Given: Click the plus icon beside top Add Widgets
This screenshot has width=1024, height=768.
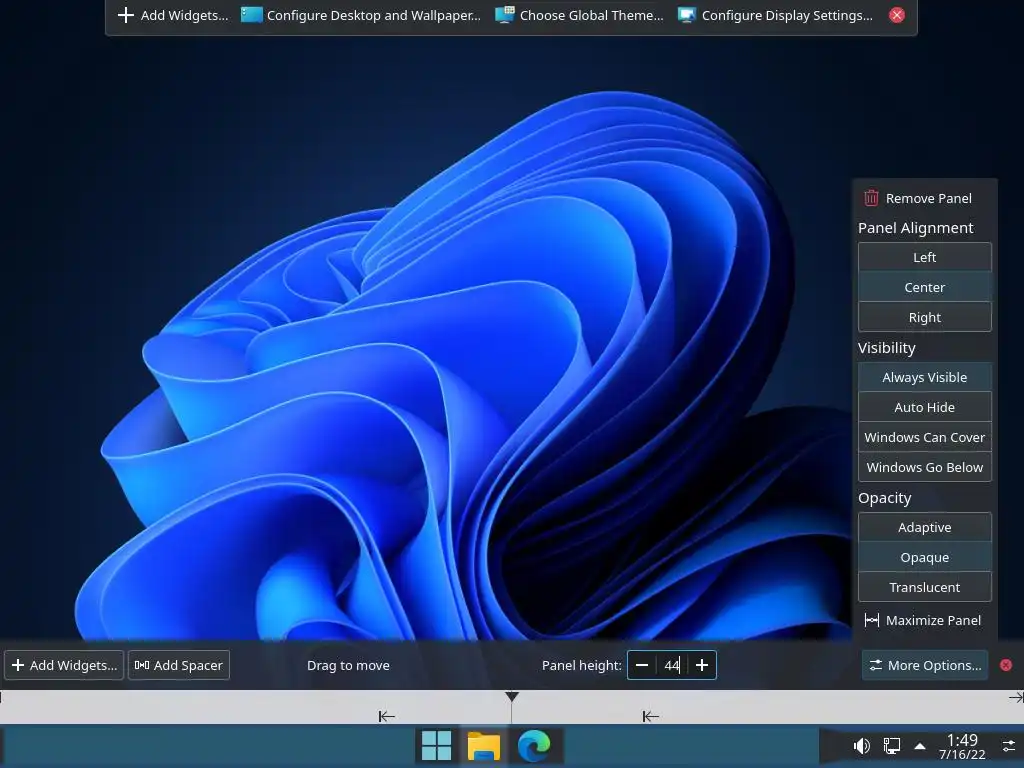Looking at the screenshot, I should tap(125, 15).
